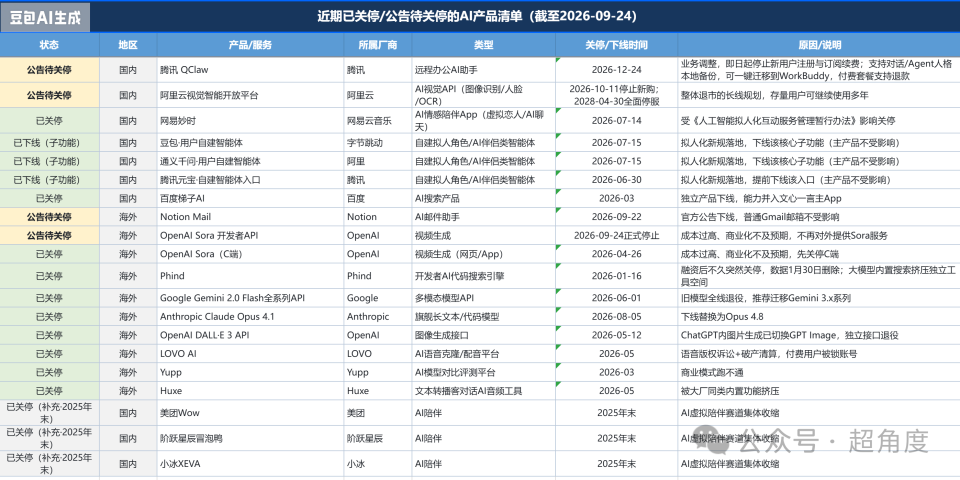Select the 网易妙时 product cell
This screenshot has height=480, width=960.
(250, 121)
